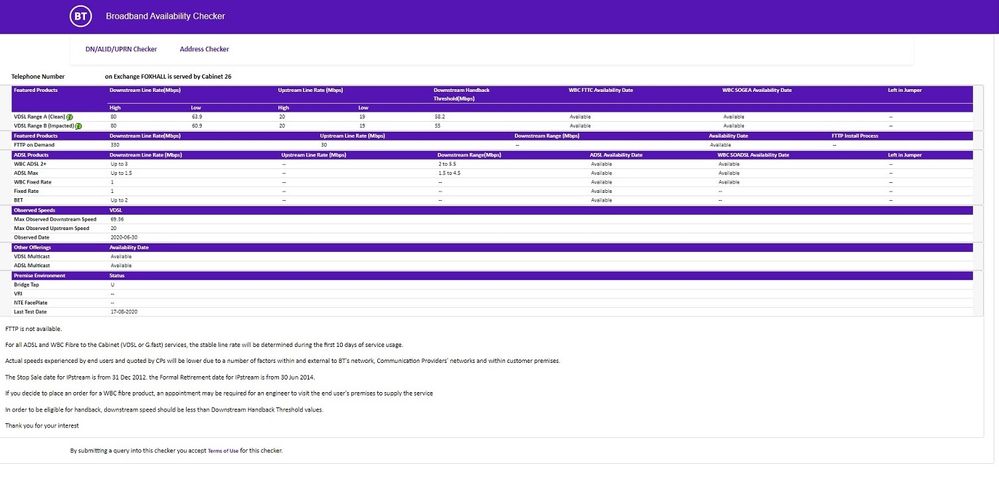The height and width of the screenshot is (484, 999).
Task: Click the FTTP on Demand row label
Action: pyautogui.click(x=34, y=145)
